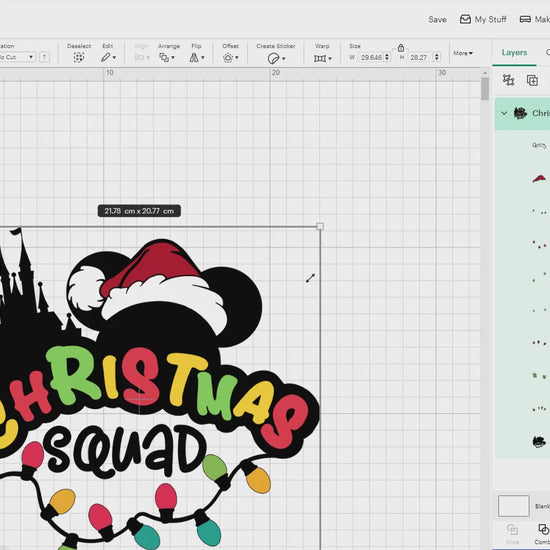Click the canvas vertical scrollbar thumb
The image size is (550, 550).
(485, 89)
